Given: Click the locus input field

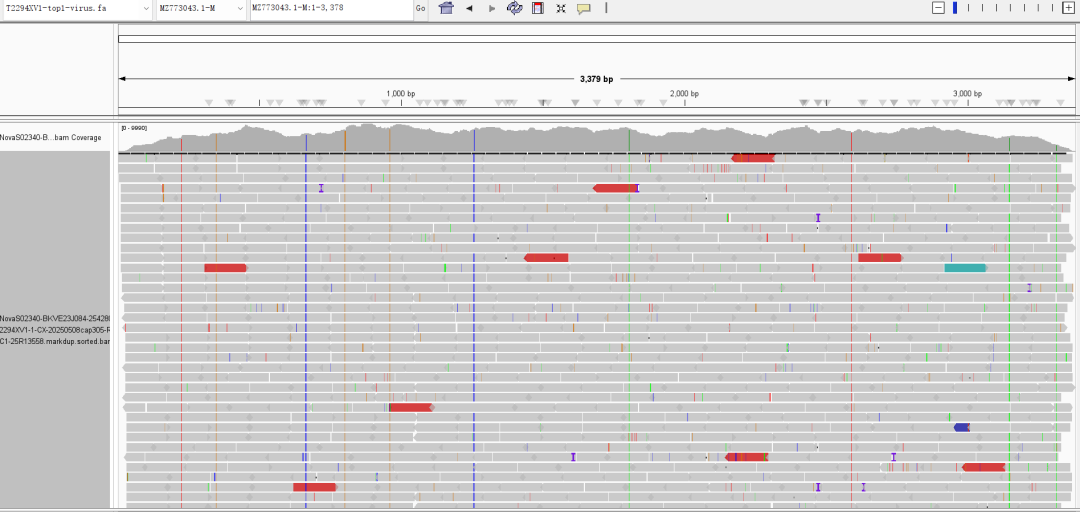Looking at the screenshot, I should 331,8.
